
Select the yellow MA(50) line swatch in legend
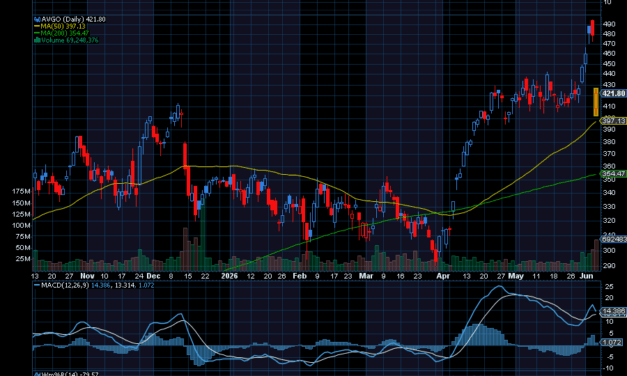click(x=37, y=26)
